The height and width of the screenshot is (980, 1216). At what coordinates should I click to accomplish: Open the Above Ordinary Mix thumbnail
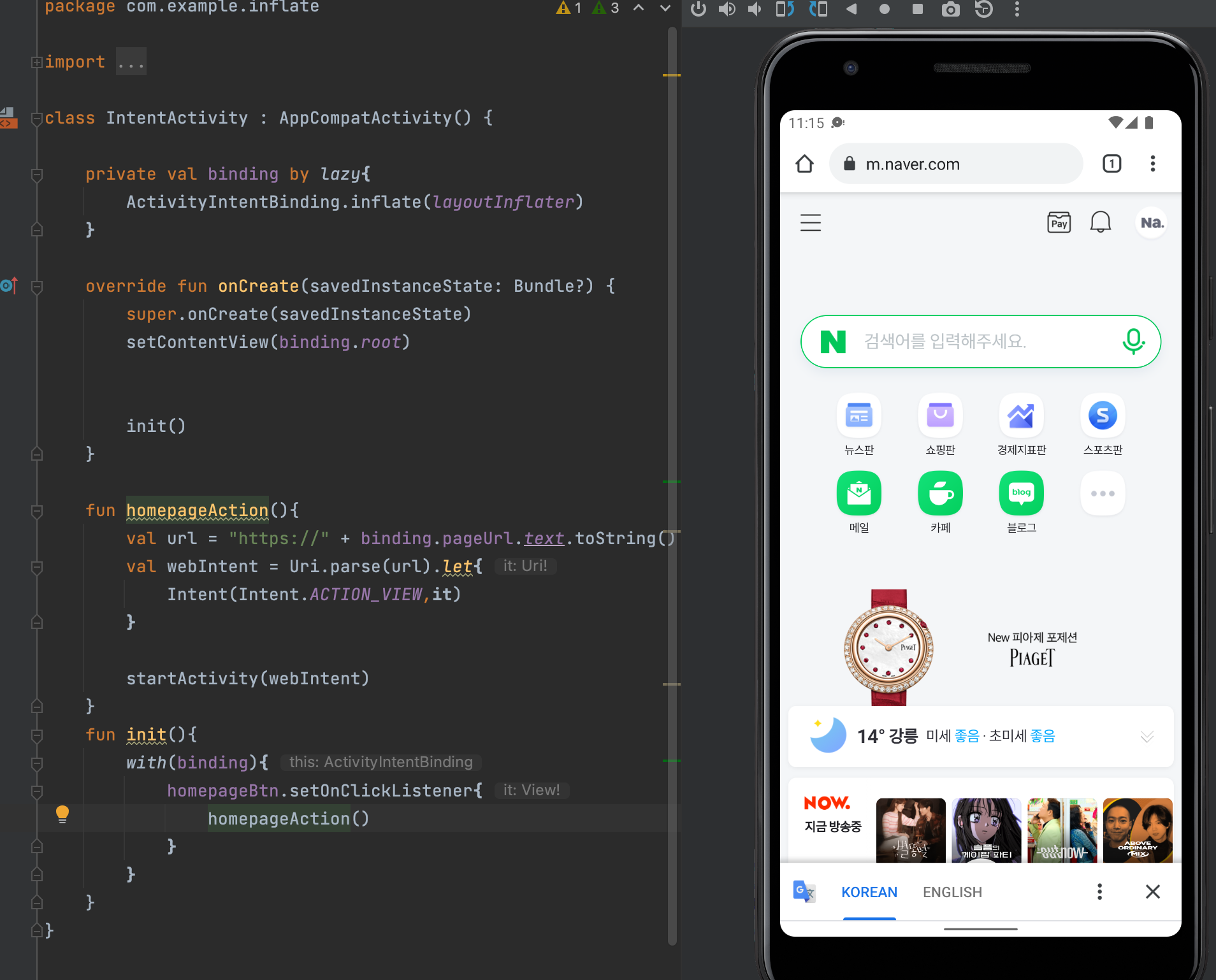click(1138, 830)
